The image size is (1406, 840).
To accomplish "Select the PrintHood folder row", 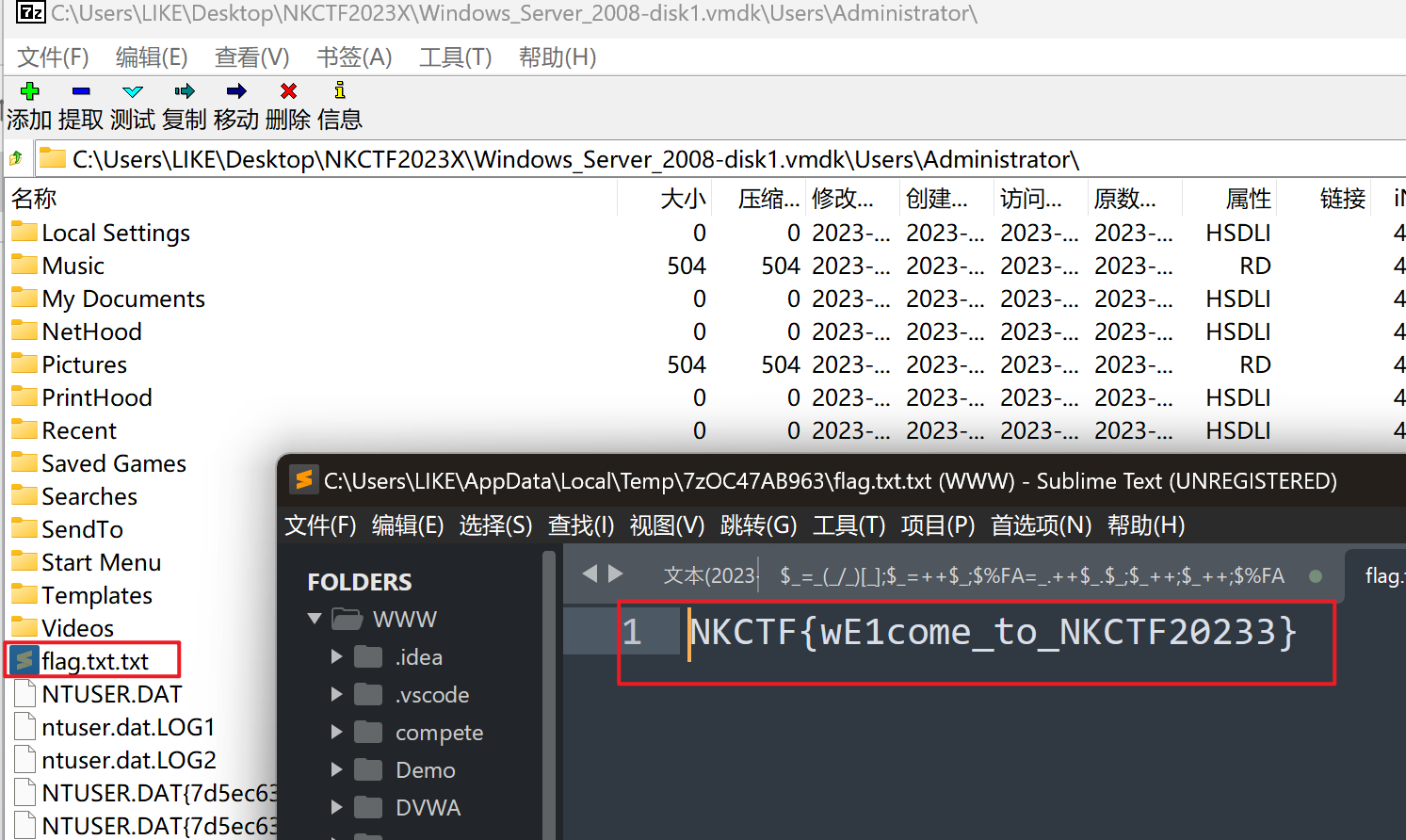I will coord(97,397).
